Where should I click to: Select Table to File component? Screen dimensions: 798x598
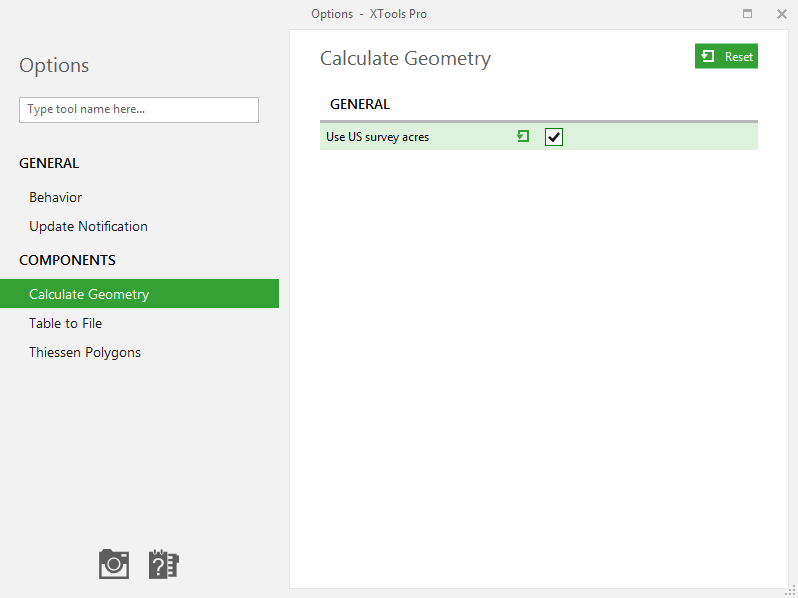coord(66,323)
